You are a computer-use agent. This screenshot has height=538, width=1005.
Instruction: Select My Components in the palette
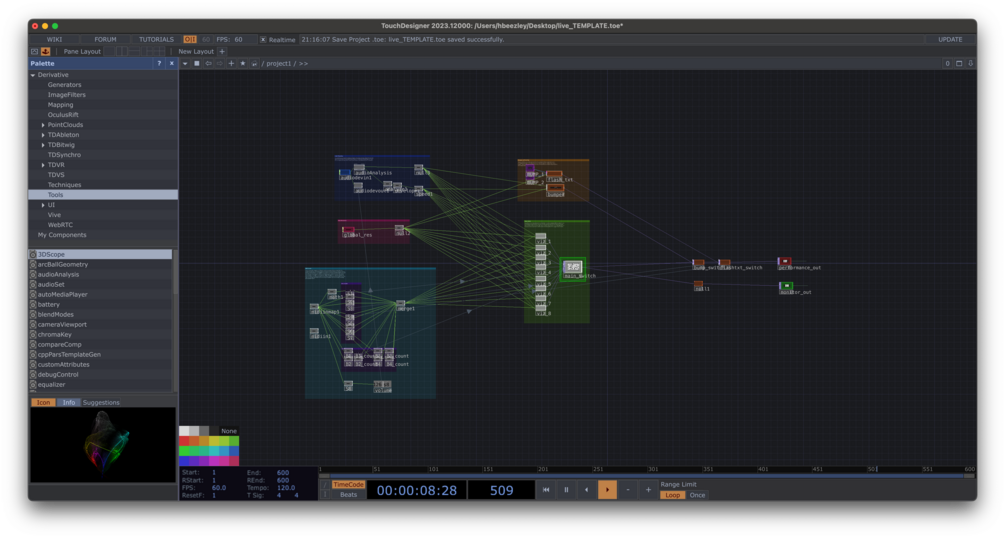(103, 235)
